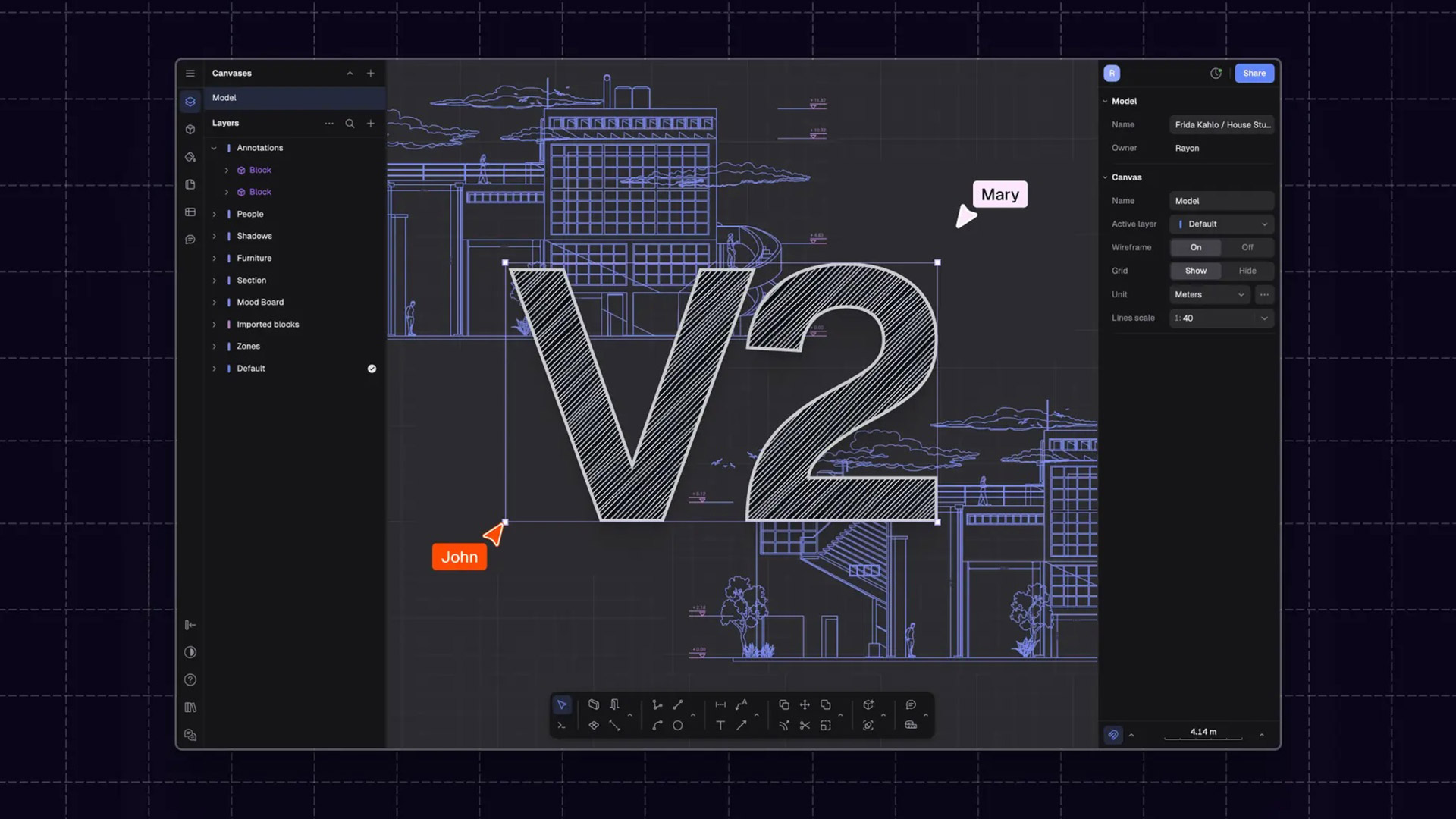1456x819 pixels.
Task: Toggle the Default layer active checkmark
Action: click(x=372, y=369)
